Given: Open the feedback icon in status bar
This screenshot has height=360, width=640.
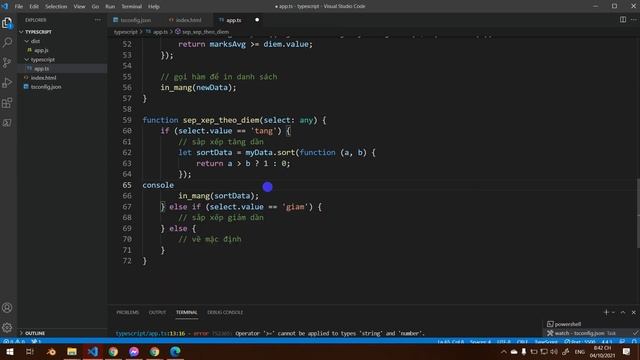Looking at the screenshot, I should [x=622, y=342].
